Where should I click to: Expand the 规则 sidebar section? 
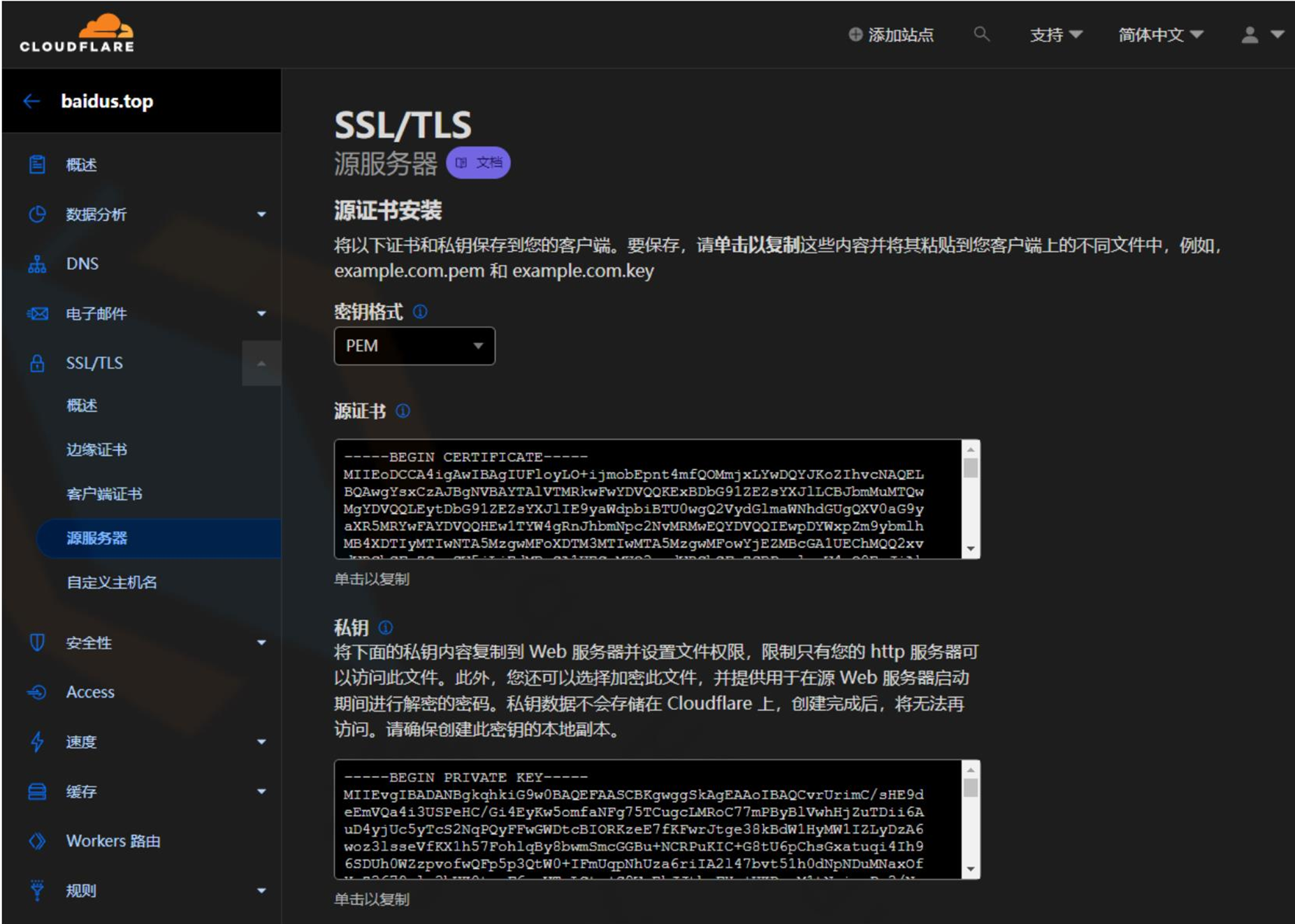[x=261, y=890]
